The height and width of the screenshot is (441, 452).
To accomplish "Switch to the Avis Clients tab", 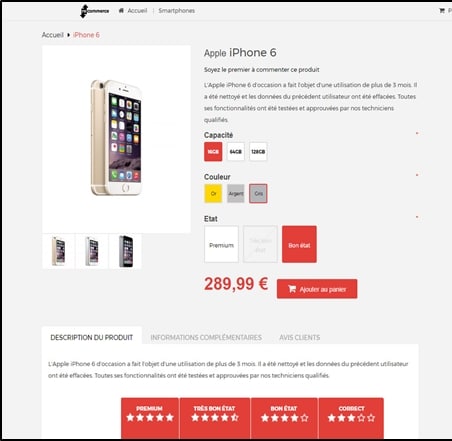I will tap(299, 337).
